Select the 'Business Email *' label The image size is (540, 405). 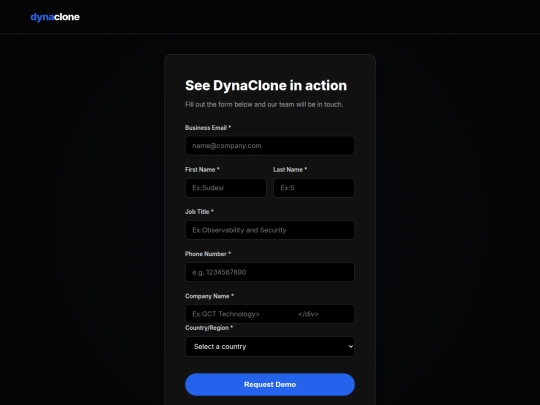pos(208,128)
